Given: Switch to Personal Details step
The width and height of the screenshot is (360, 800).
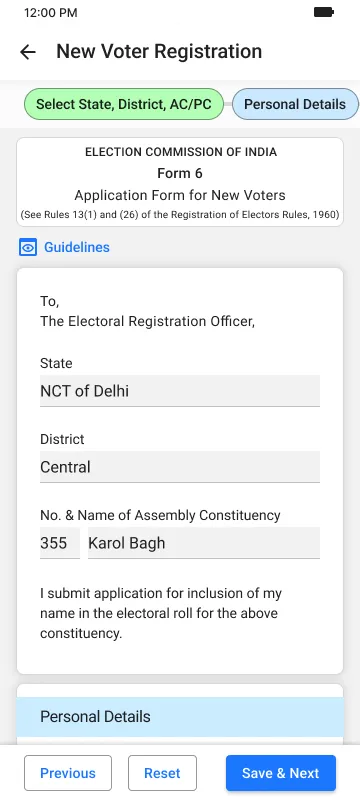Looking at the screenshot, I should click(295, 104).
